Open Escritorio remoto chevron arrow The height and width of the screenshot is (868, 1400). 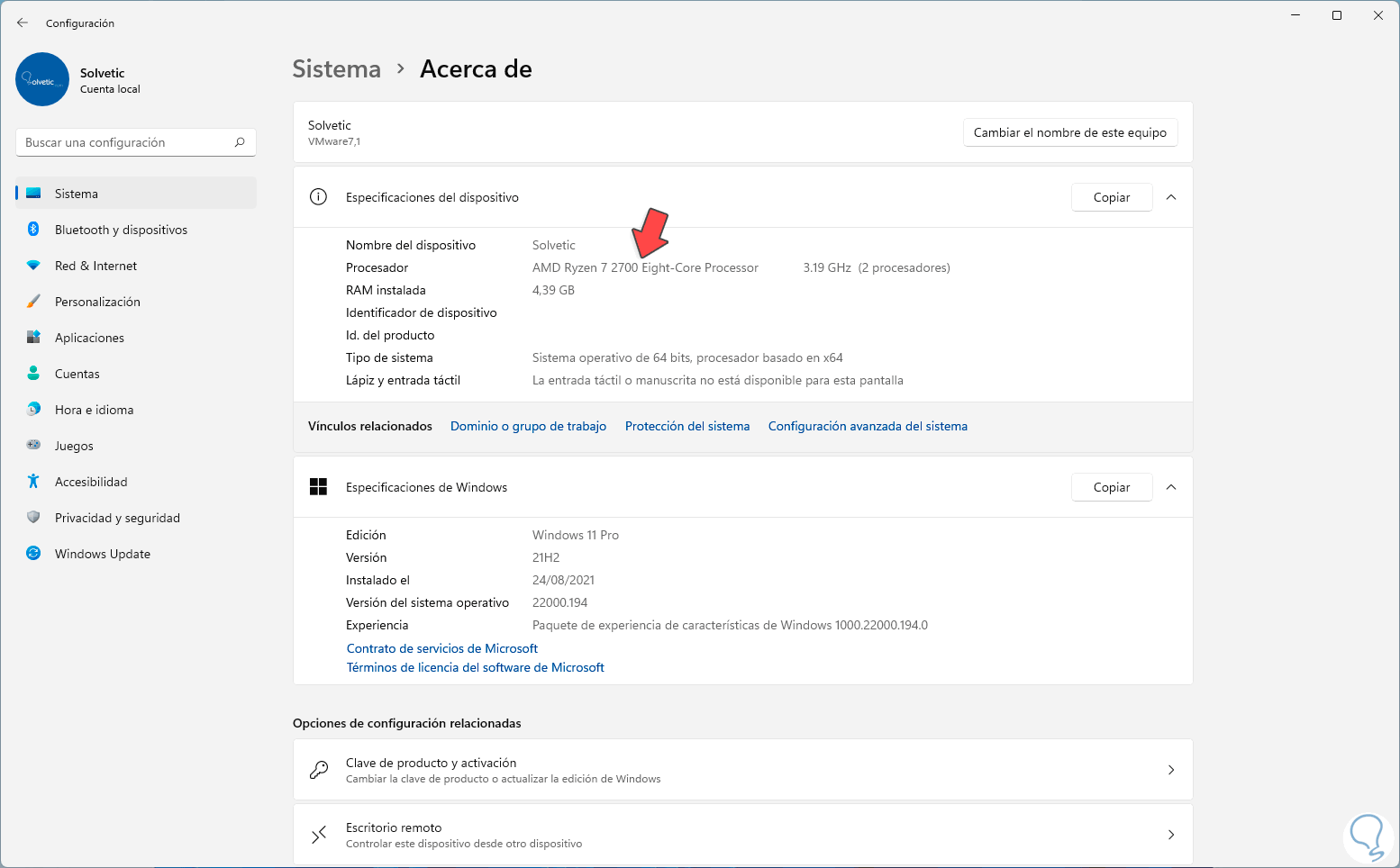tap(1171, 835)
